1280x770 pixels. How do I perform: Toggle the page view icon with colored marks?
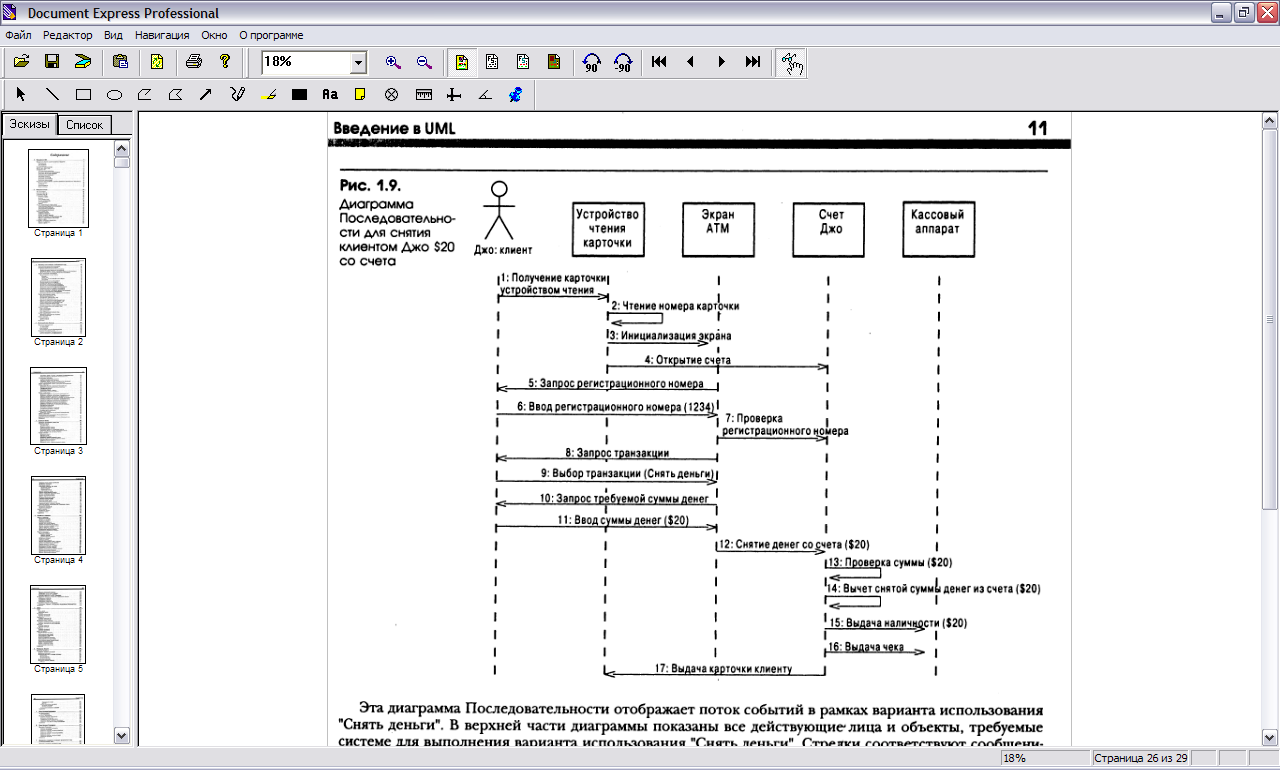(x=523, y=62)
